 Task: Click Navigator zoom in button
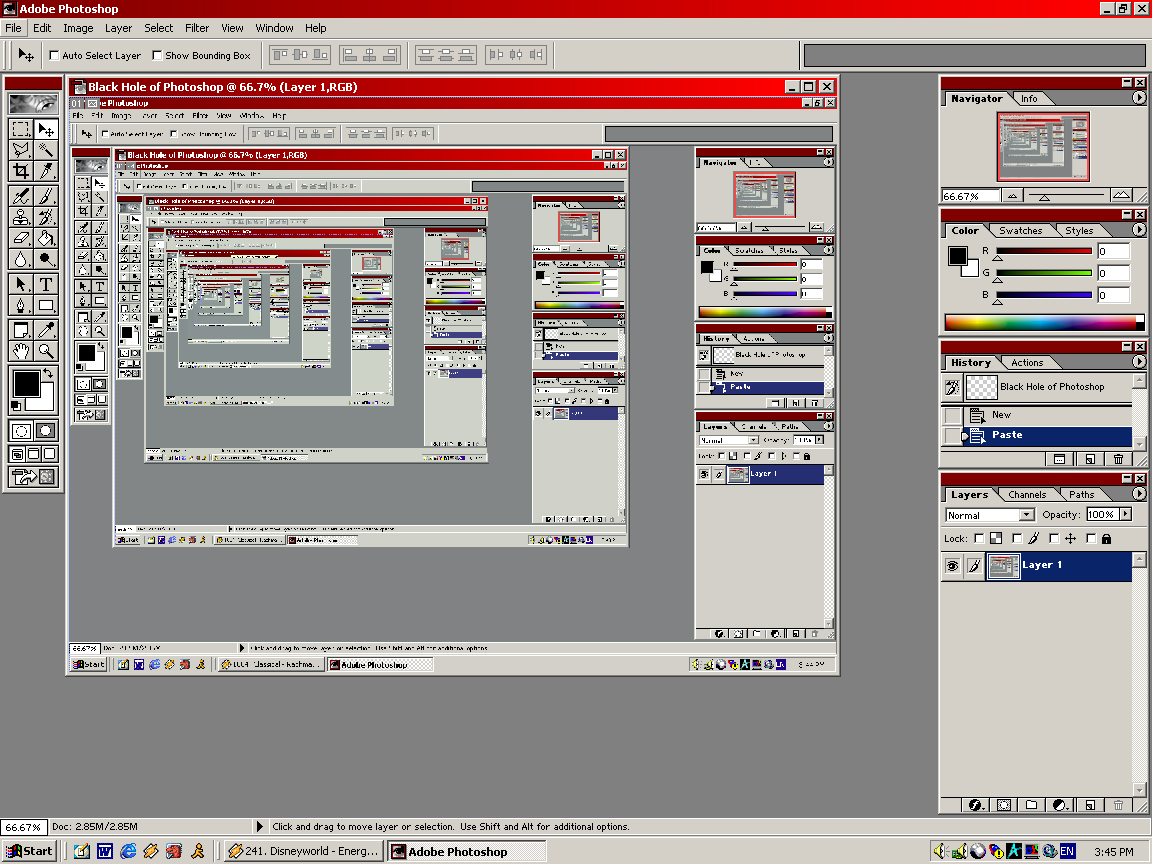coord(1121,195)
